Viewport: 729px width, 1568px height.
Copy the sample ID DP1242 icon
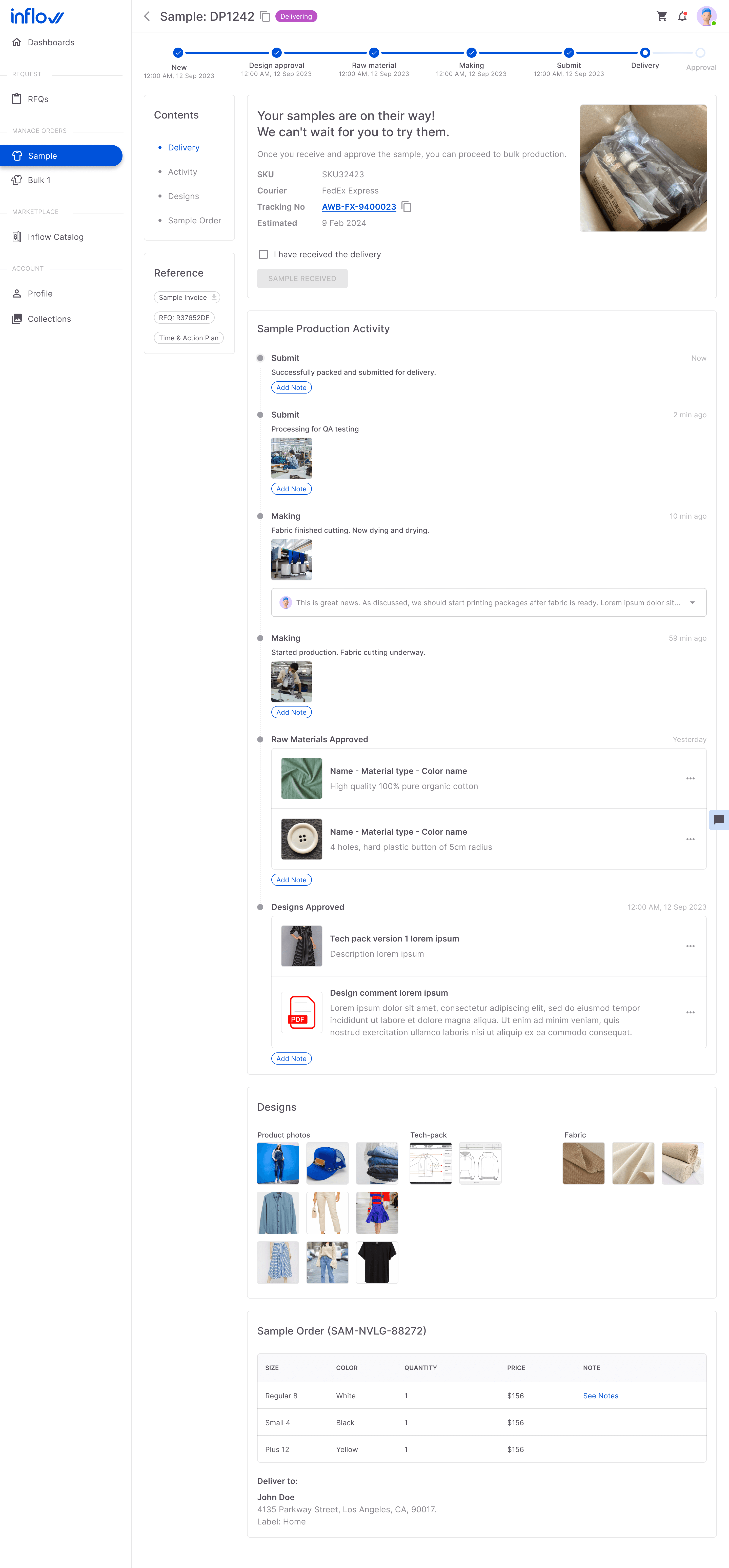[265, 16]
